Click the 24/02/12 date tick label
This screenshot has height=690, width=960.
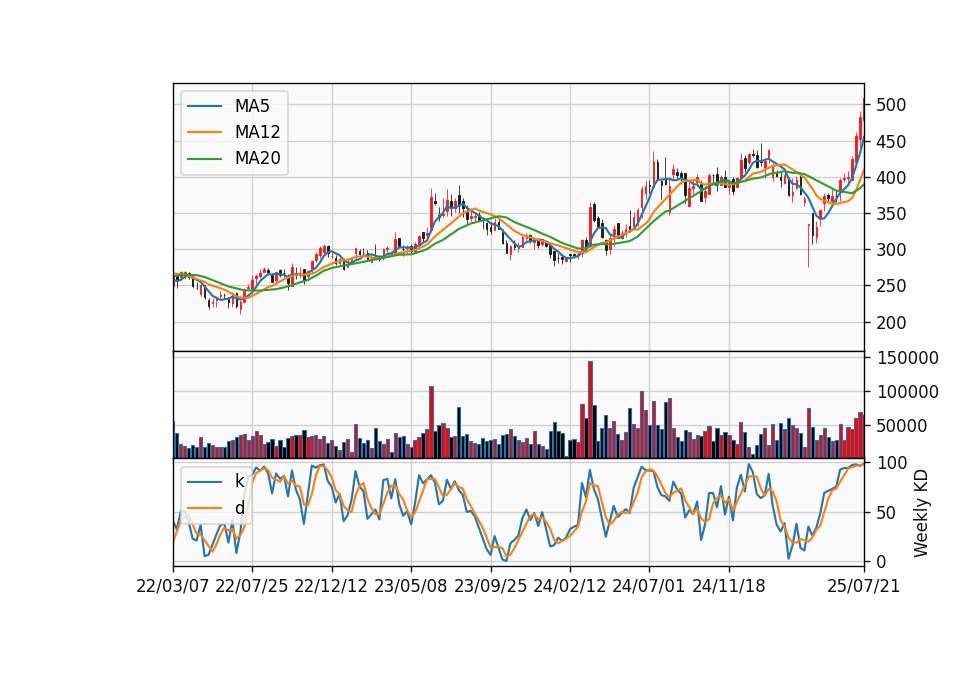[x=570, y=587]
